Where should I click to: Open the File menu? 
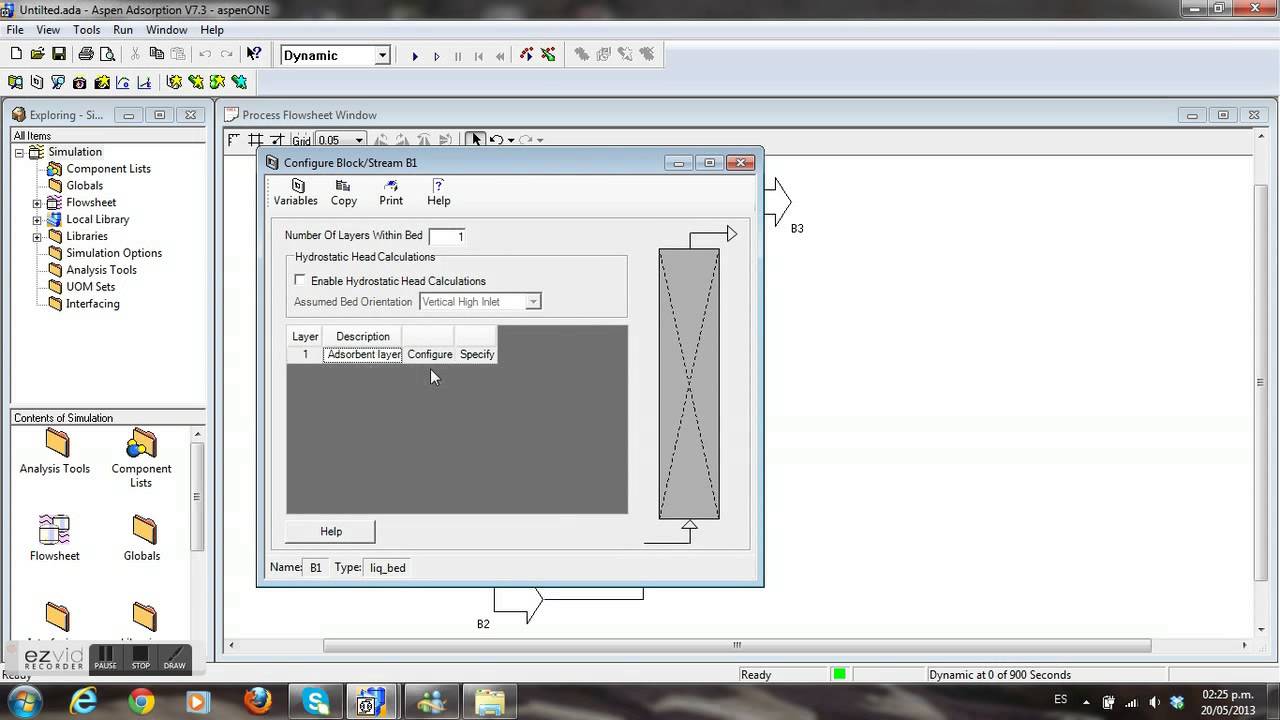pos(15,30)
